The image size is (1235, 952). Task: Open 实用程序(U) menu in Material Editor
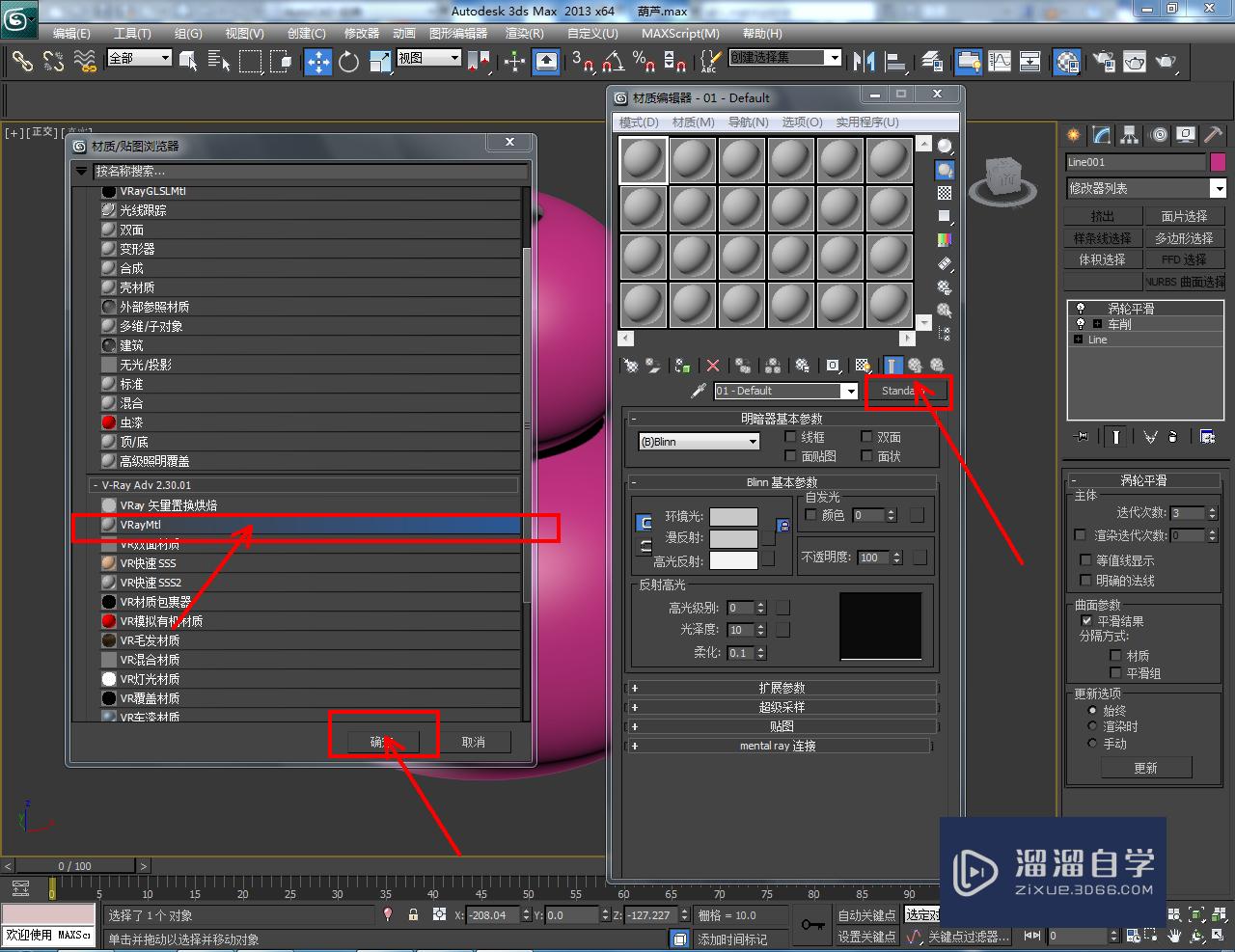(867, 122)
